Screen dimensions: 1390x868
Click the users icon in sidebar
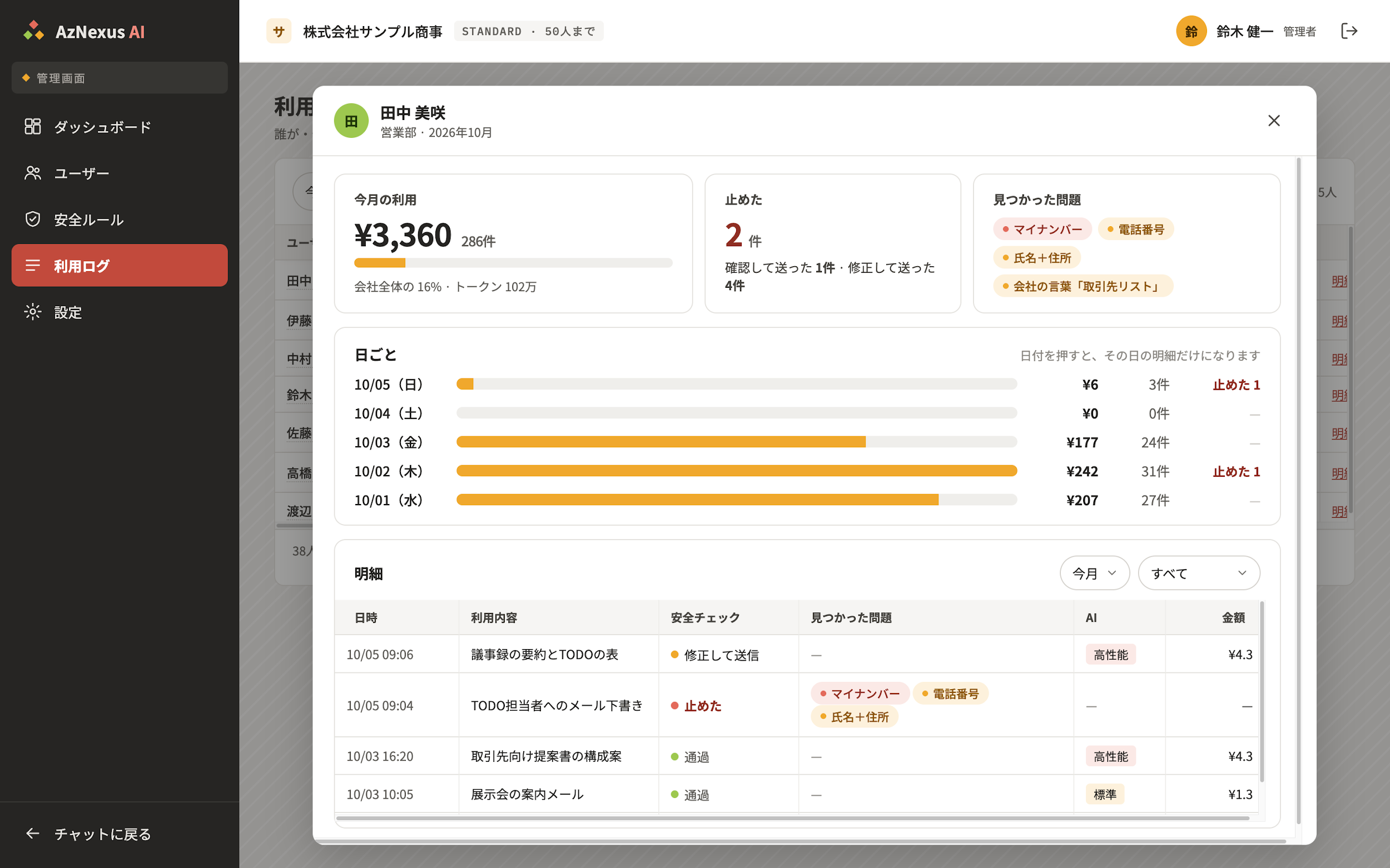(33, 173)
